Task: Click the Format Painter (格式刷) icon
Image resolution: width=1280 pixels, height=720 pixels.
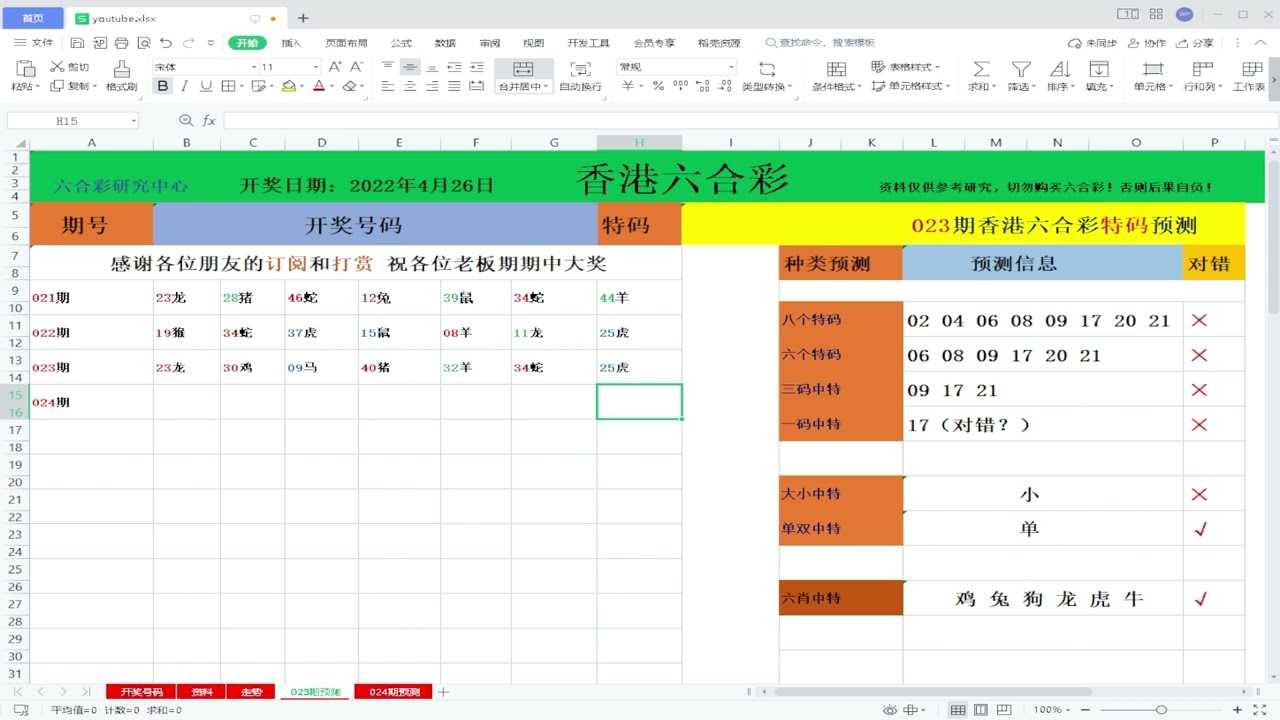Action: click(x=122, y=68)
